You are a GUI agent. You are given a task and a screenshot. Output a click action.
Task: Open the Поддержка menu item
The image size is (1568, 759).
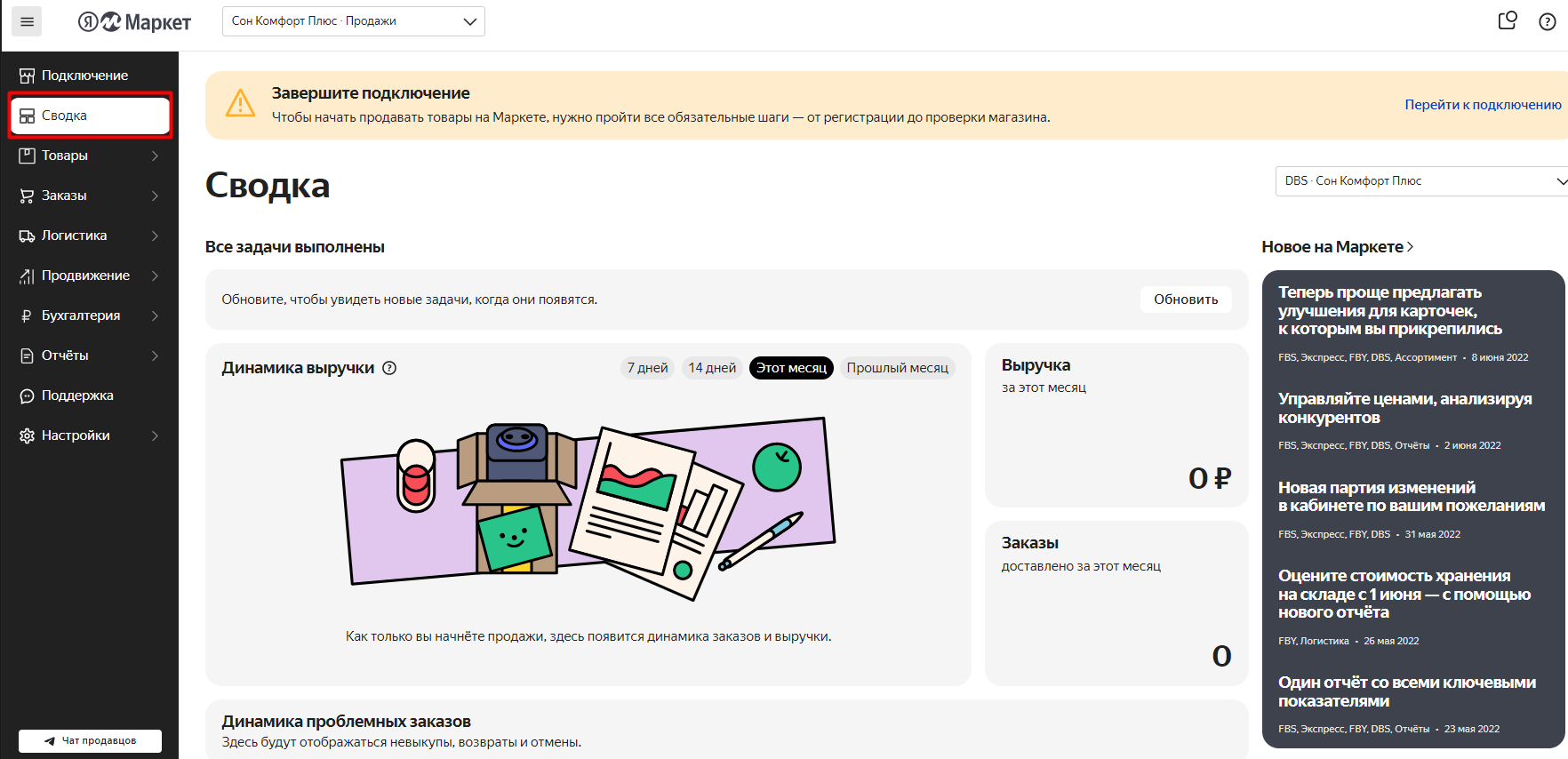(x=89, y=395)
